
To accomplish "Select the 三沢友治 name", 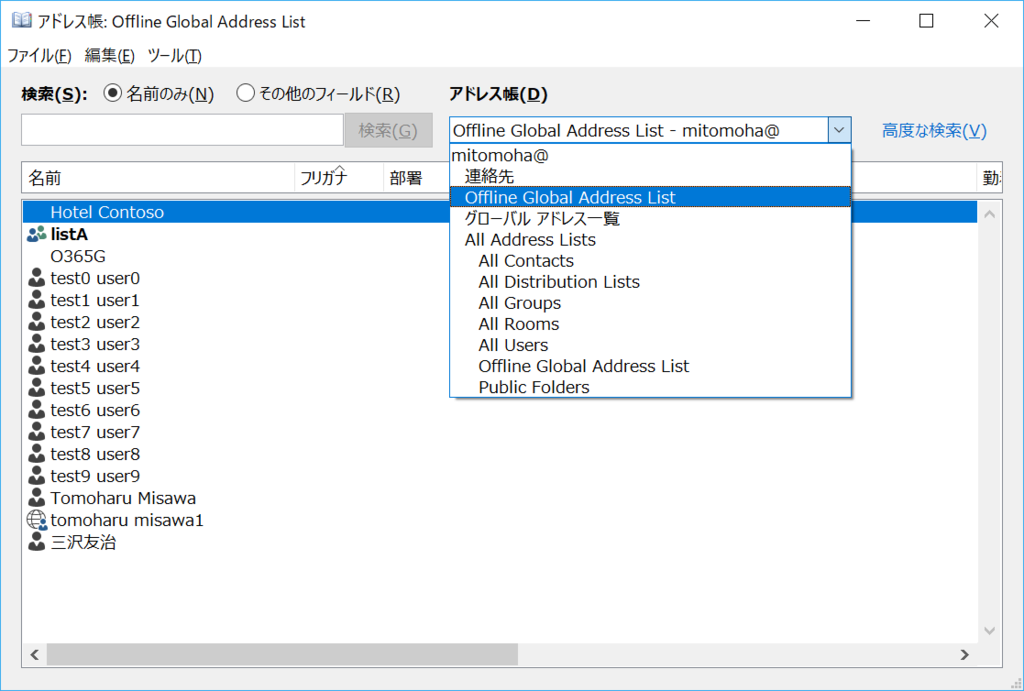I will pos(84,542).
